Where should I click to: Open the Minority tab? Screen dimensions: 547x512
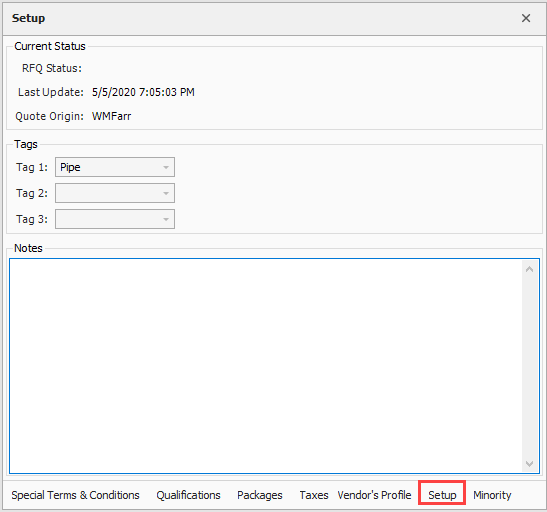[x=492, y=495]
